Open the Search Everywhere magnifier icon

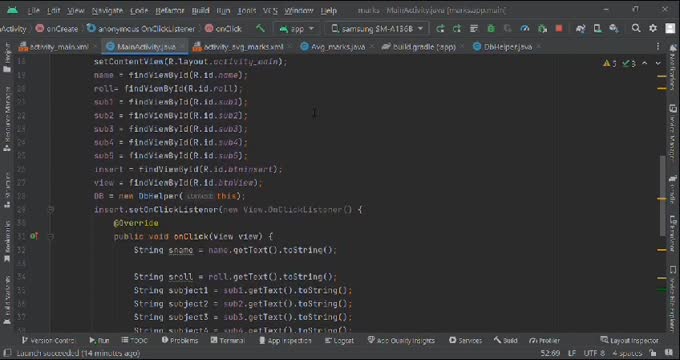coord(636,29)
